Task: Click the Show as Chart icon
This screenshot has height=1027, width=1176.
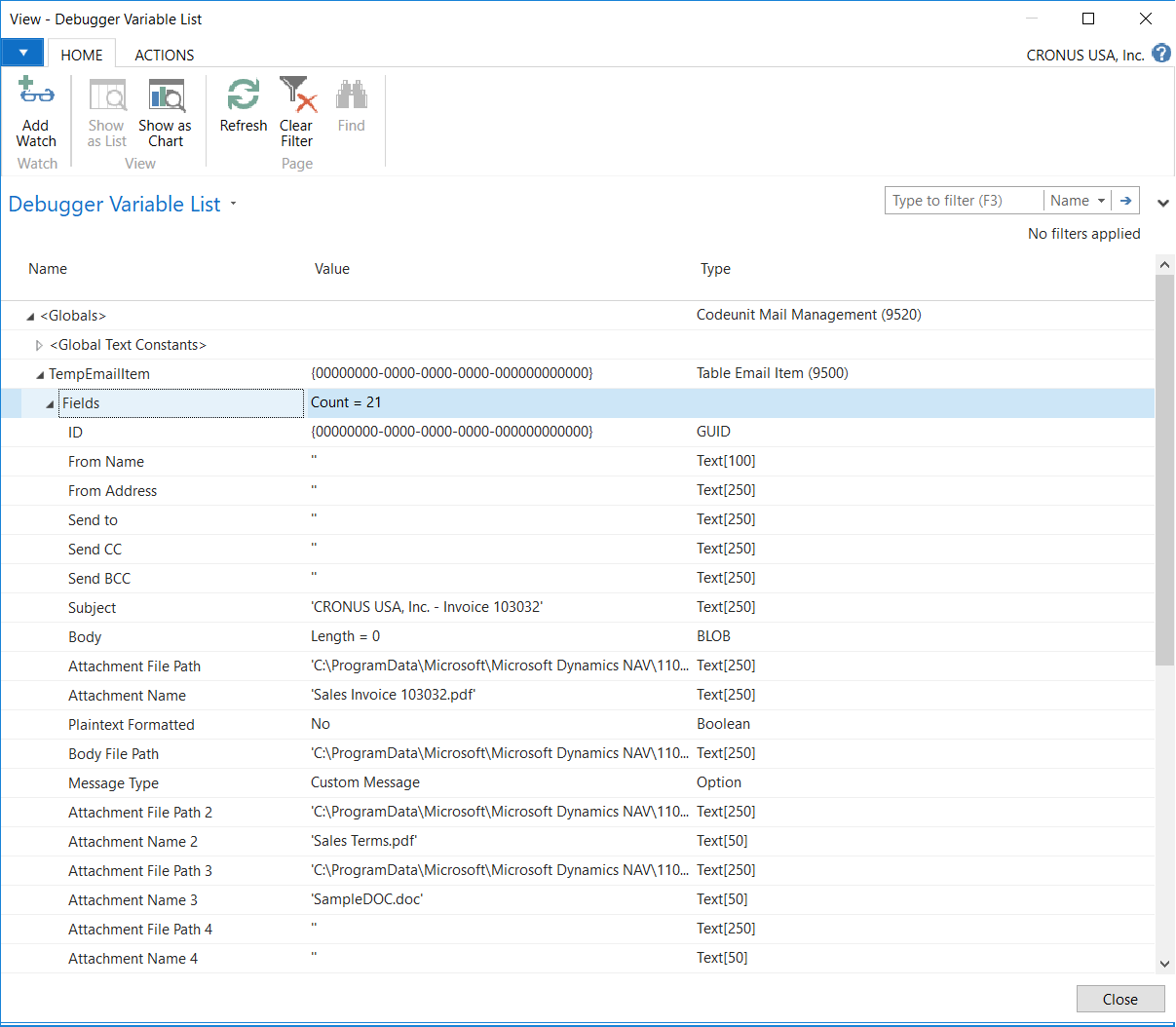Action: click(166, 96)
